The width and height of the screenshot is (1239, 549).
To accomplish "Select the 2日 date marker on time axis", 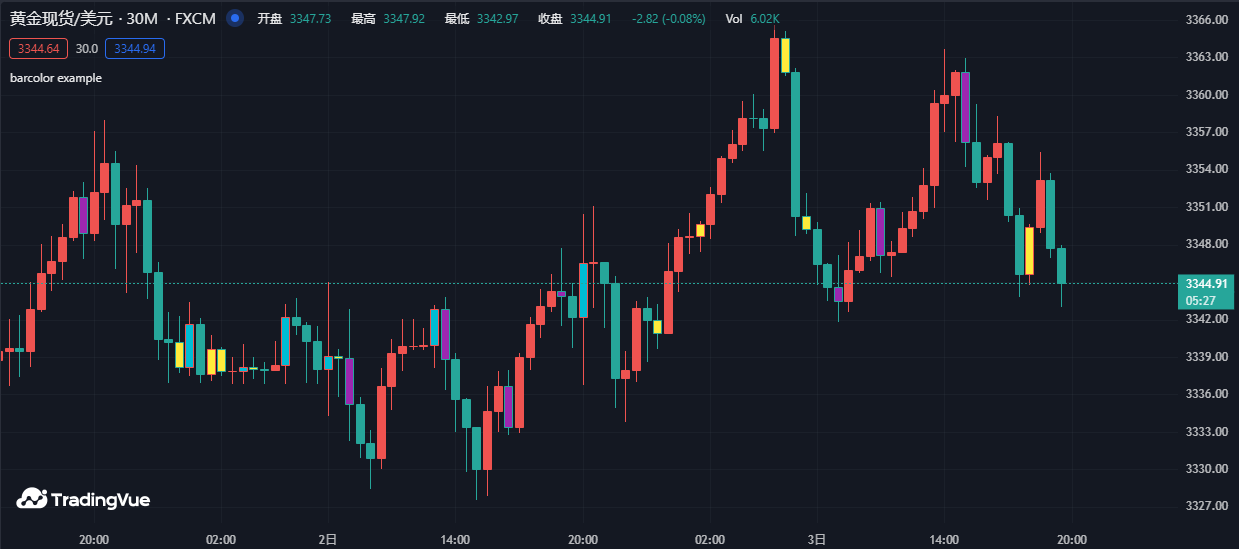I will point(328,539).
